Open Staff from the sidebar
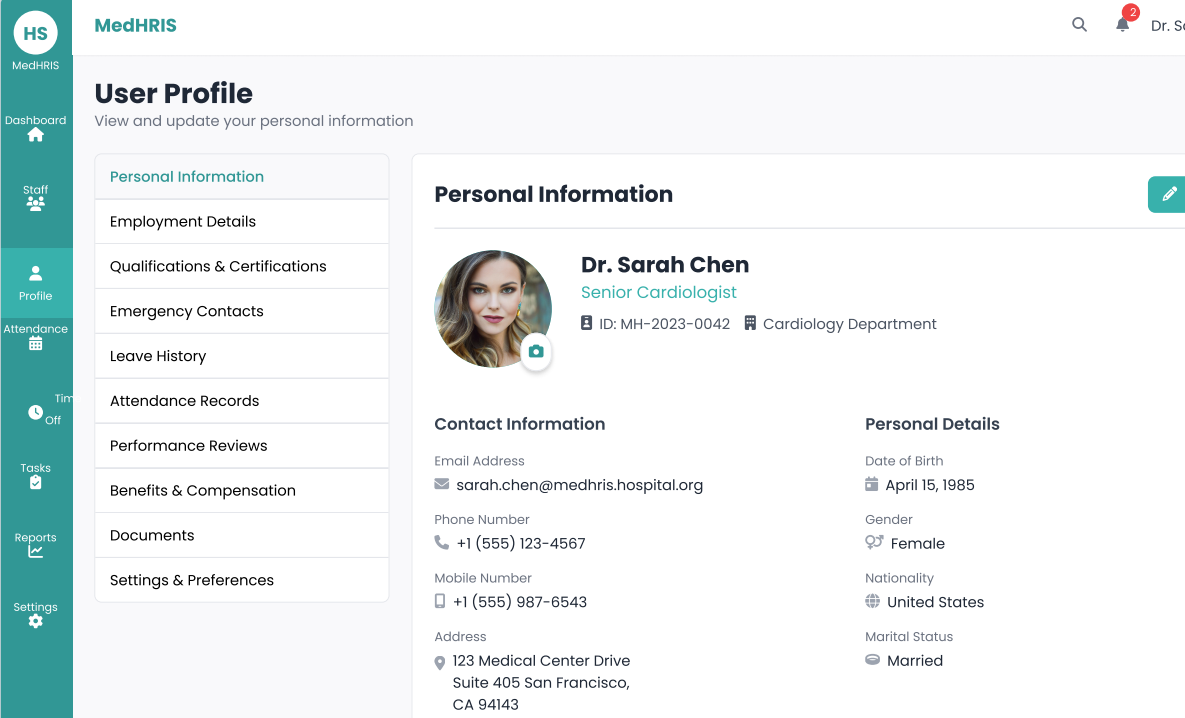The image size is (1185, 718). click(36, 197)
